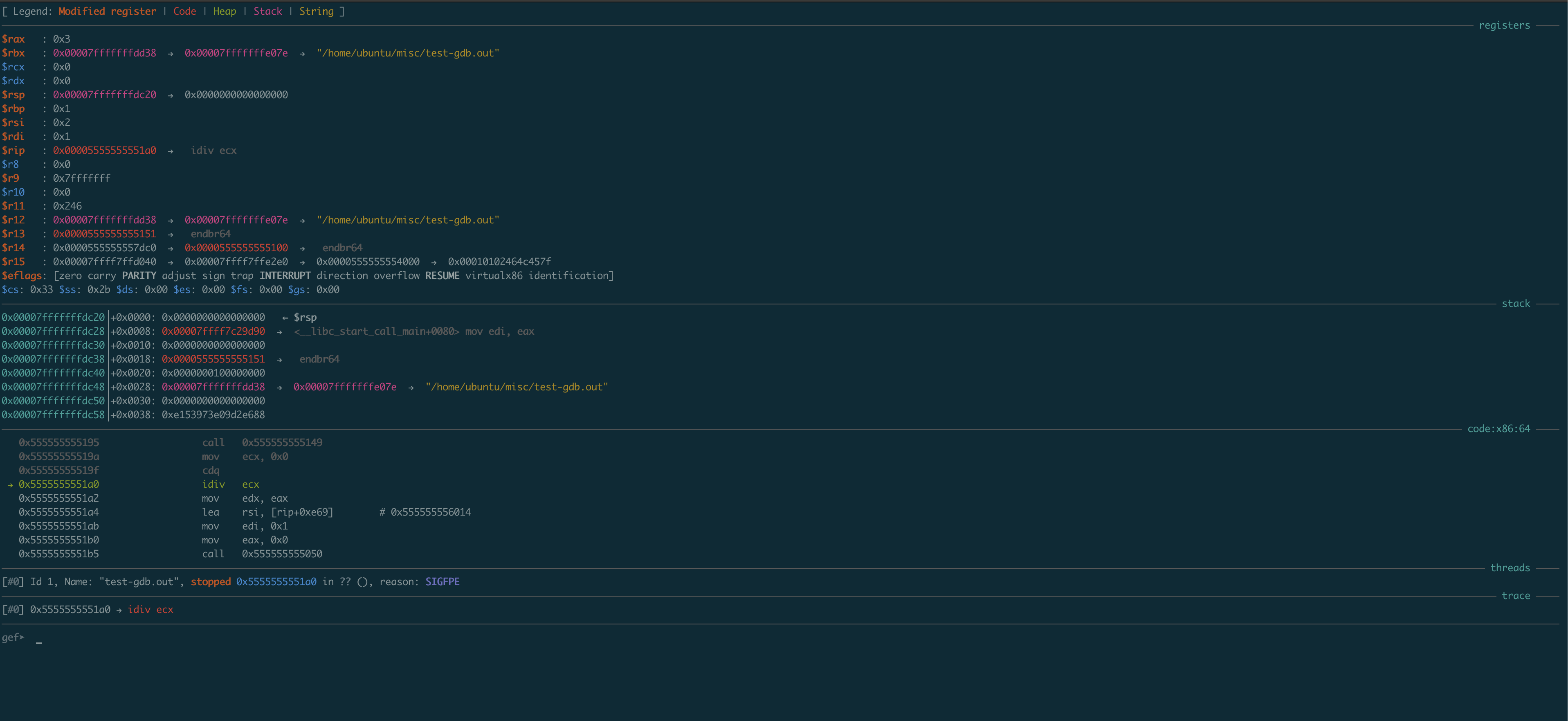Click the $r13 address 0x0000555555555151
The image size is (1568, 721).
[x=104, y=234]
